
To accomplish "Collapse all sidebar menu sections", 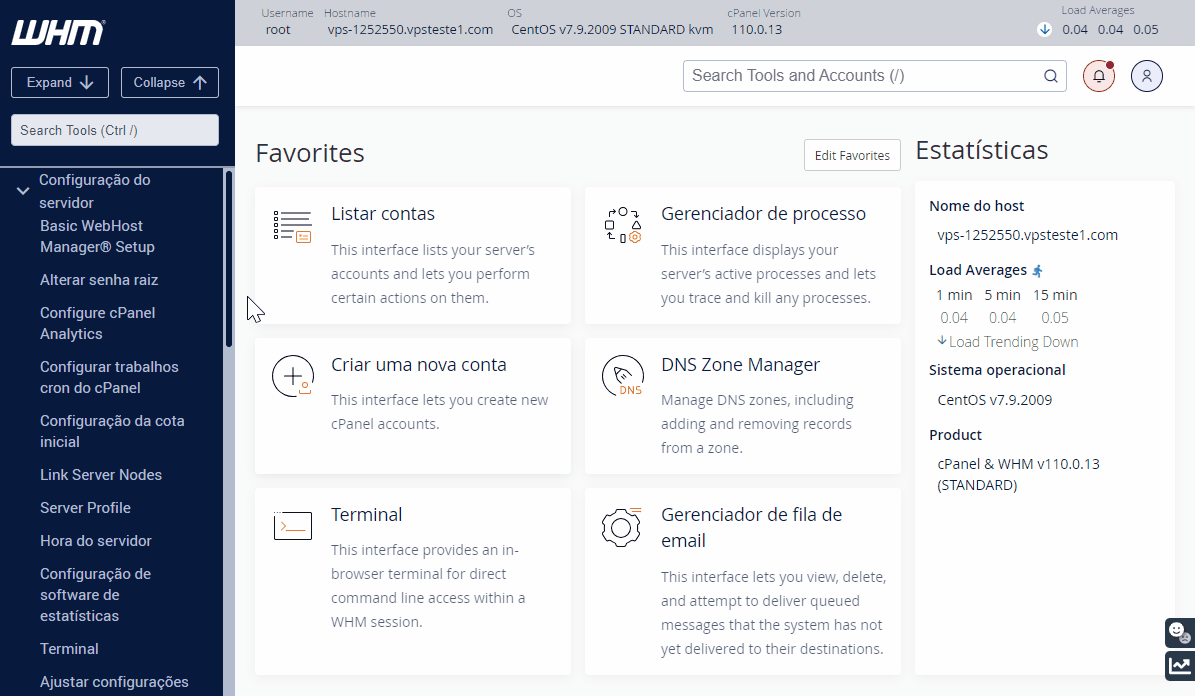I will tap(169, 82).
